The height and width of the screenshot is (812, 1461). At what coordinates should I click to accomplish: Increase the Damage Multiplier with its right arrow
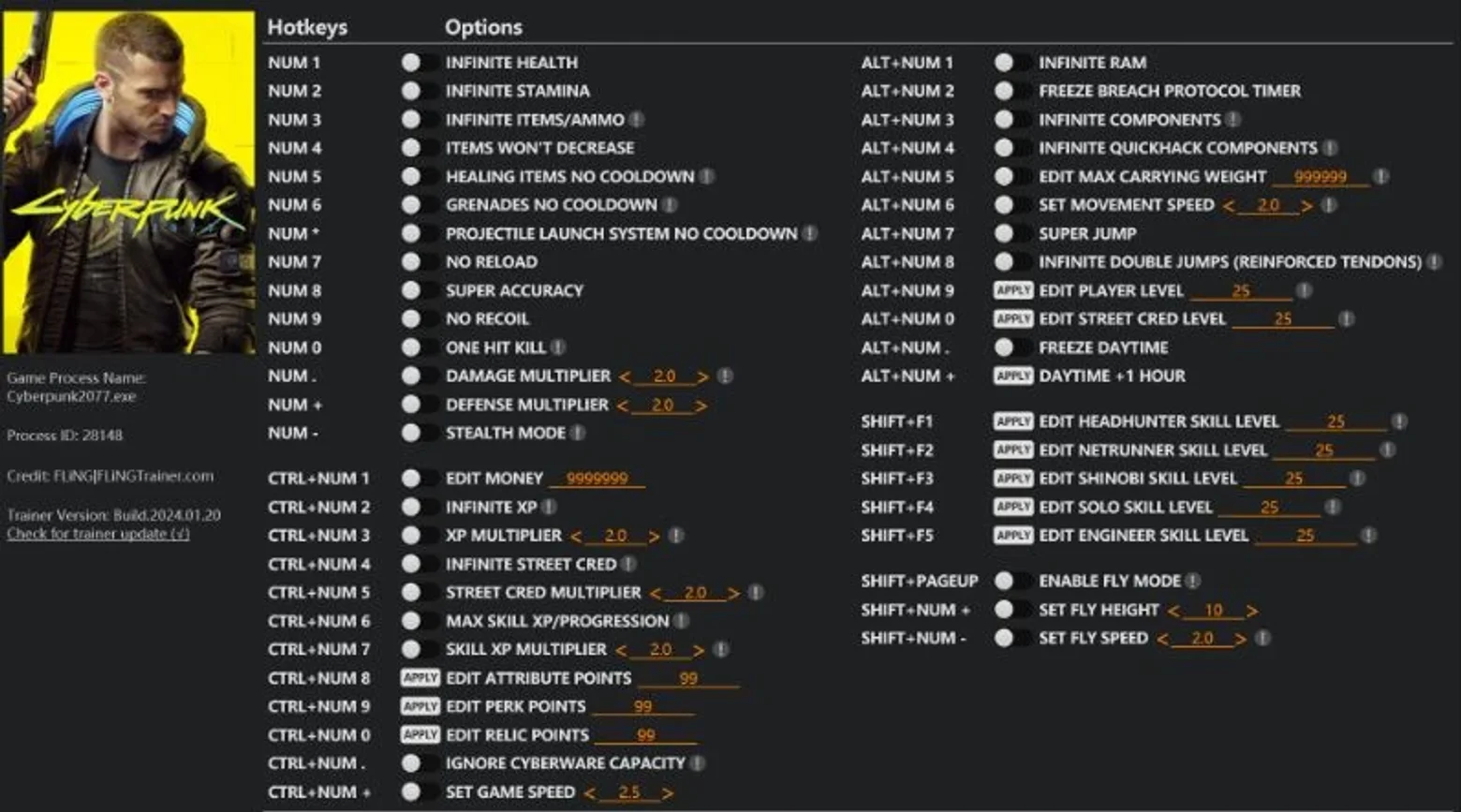703,377
